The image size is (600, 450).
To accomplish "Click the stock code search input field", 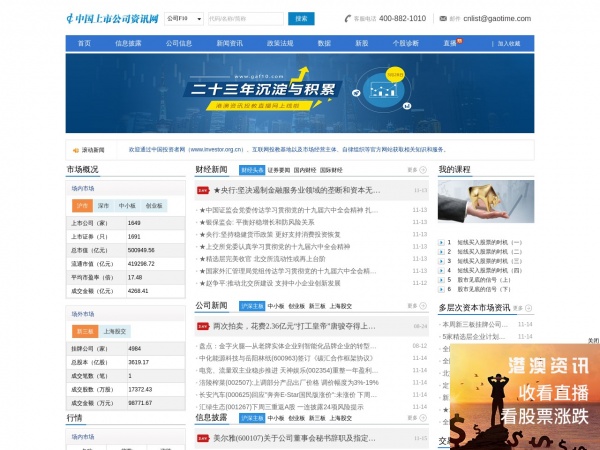I will pyautogui.click(x=246, y=18).
